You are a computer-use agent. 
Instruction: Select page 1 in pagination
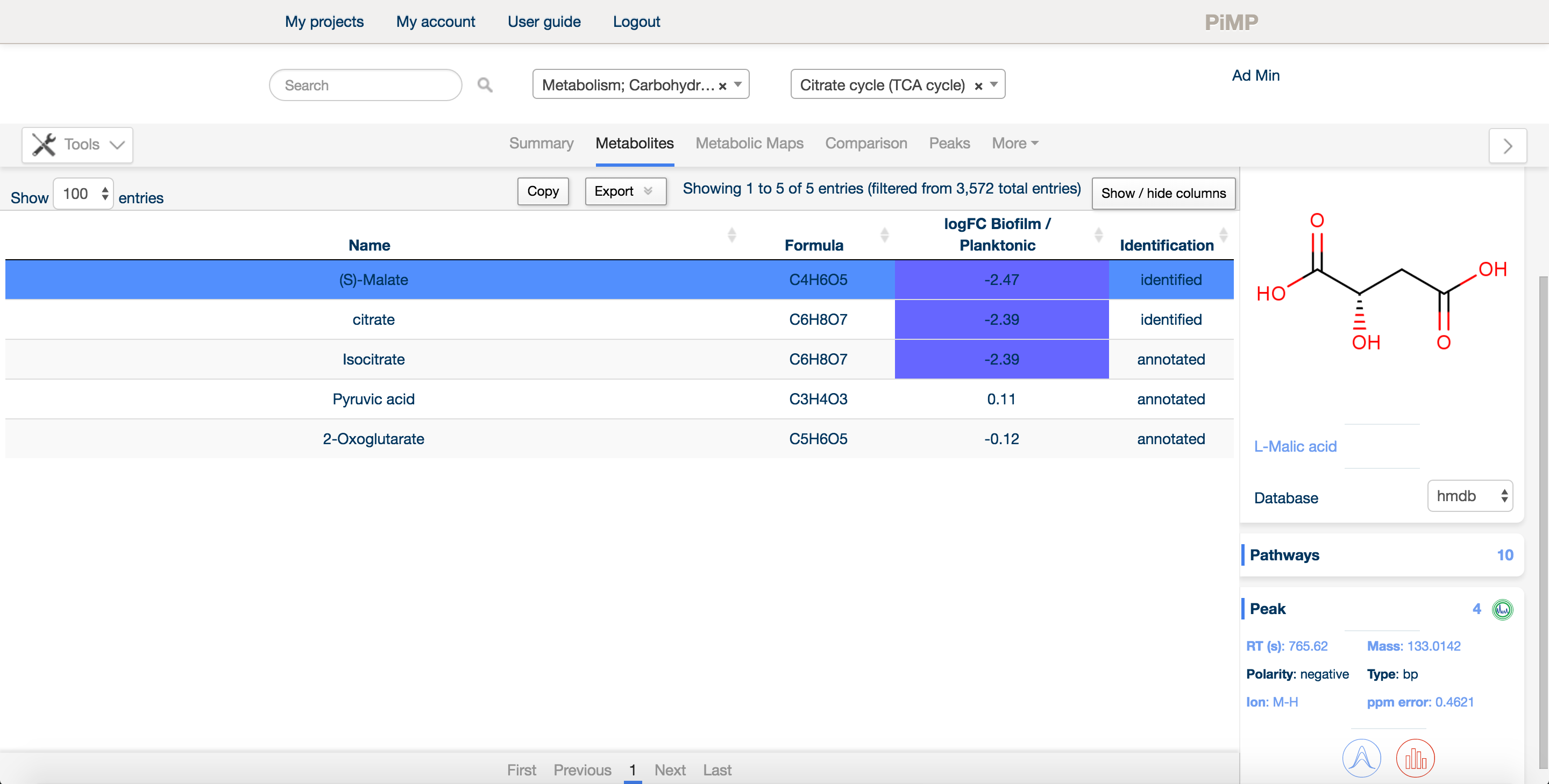pyautogui.click(x=633, y=769)
